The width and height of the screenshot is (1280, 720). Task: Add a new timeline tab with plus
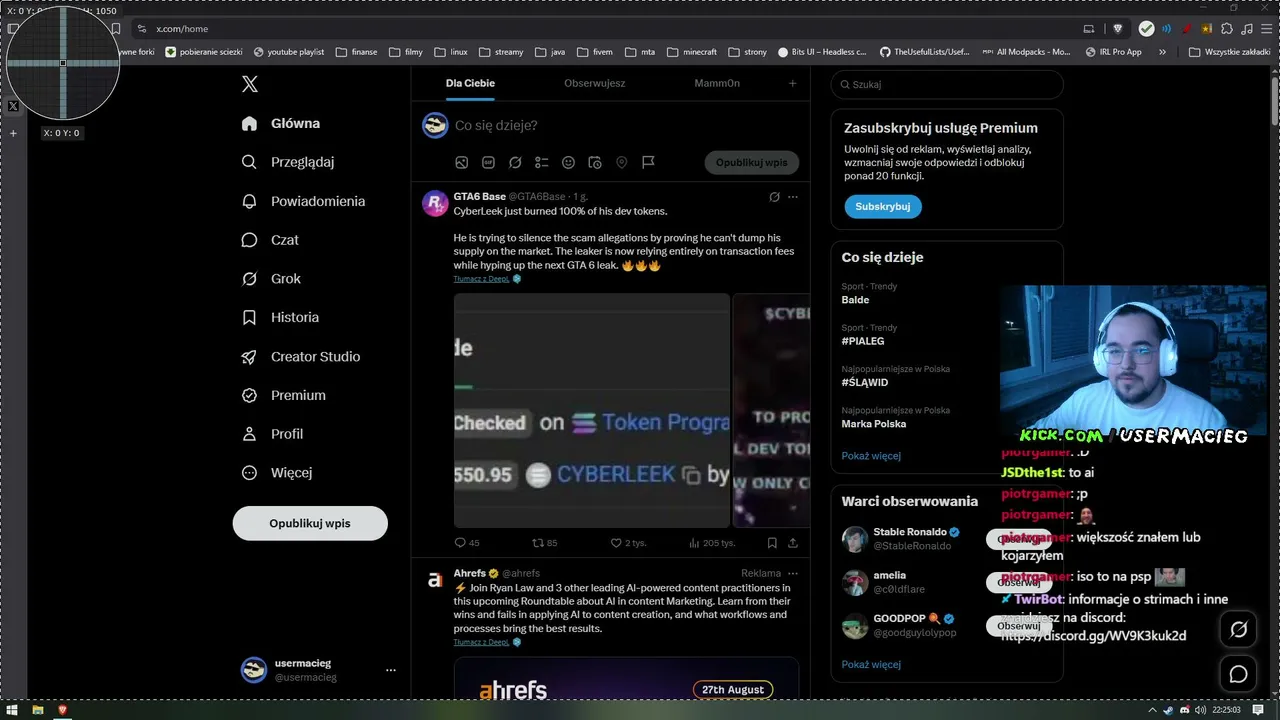point(792,83)
